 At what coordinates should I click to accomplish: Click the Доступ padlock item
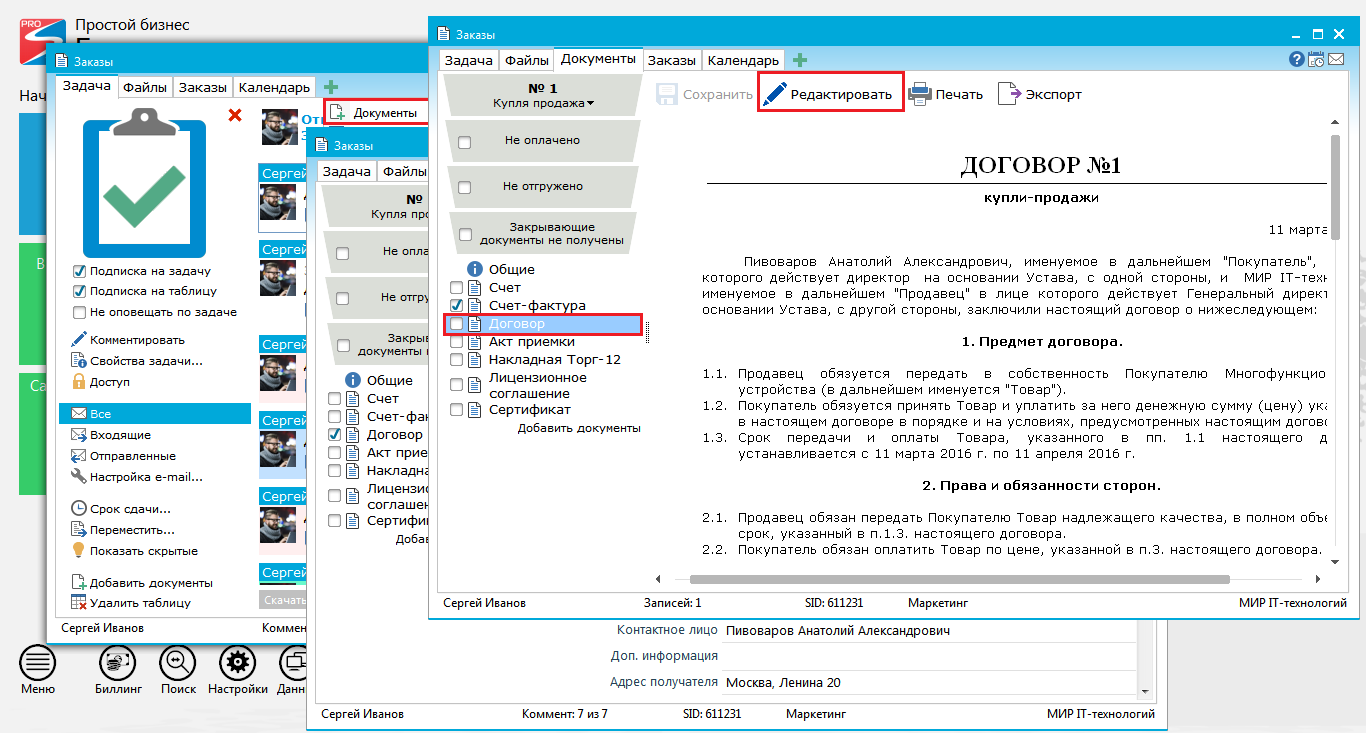tap(101, 382)
